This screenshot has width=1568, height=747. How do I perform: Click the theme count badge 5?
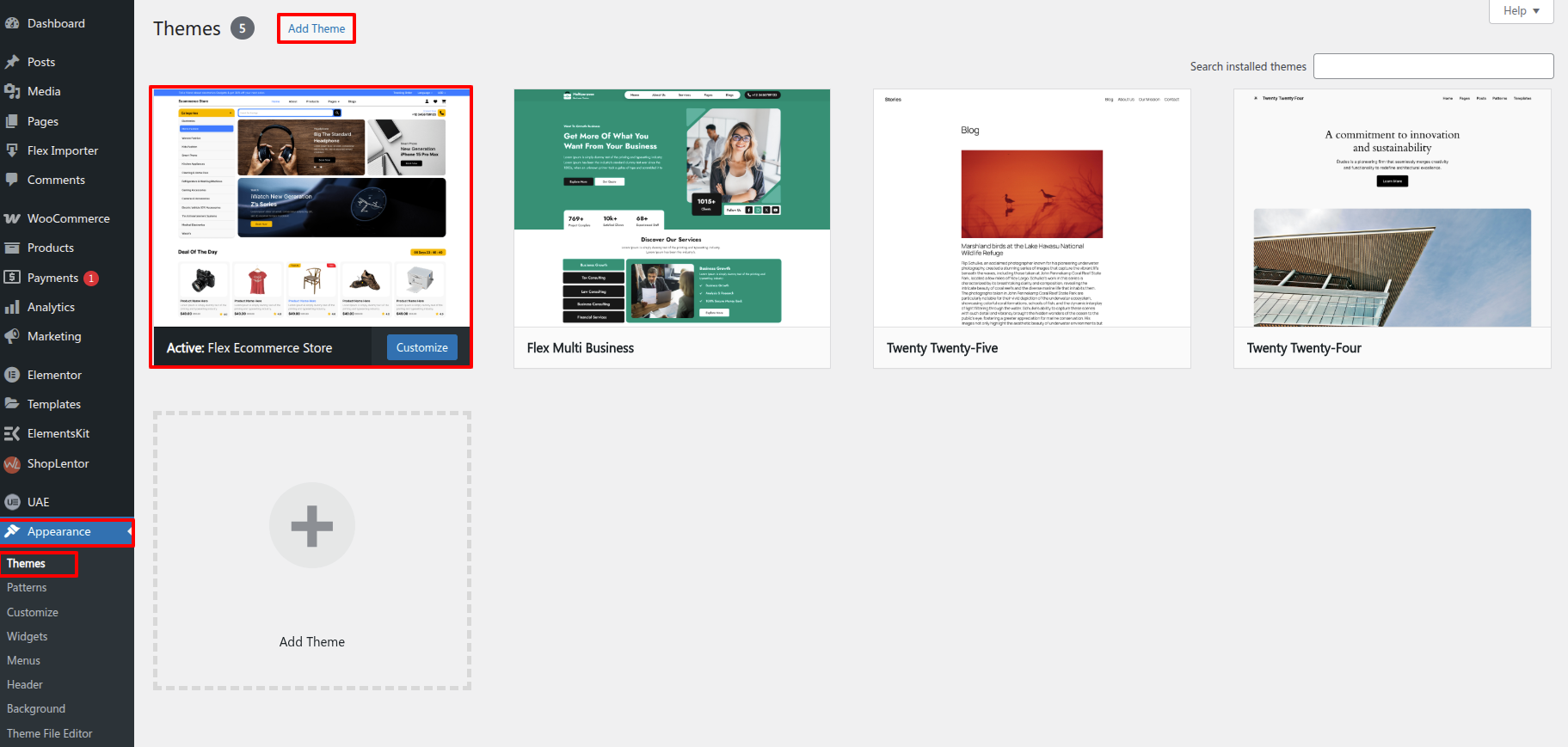243,28
